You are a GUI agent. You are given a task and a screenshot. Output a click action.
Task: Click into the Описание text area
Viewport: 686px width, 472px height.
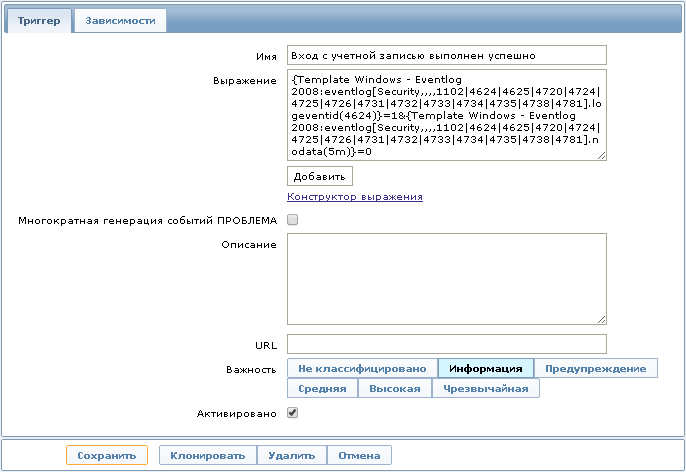tap(446, 279)
